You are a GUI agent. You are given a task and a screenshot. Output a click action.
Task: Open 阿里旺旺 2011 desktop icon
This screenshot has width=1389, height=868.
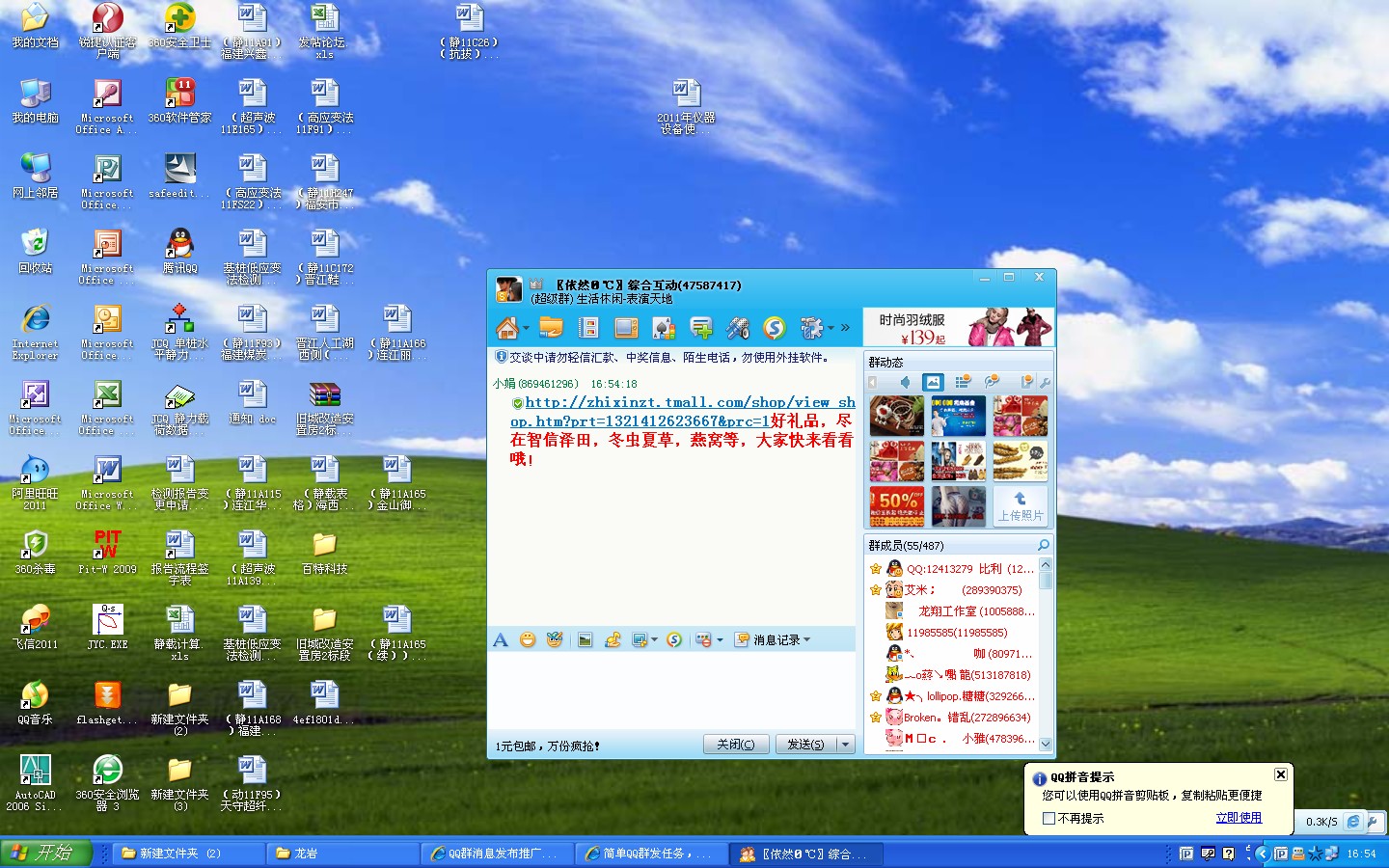pos(35,482)
